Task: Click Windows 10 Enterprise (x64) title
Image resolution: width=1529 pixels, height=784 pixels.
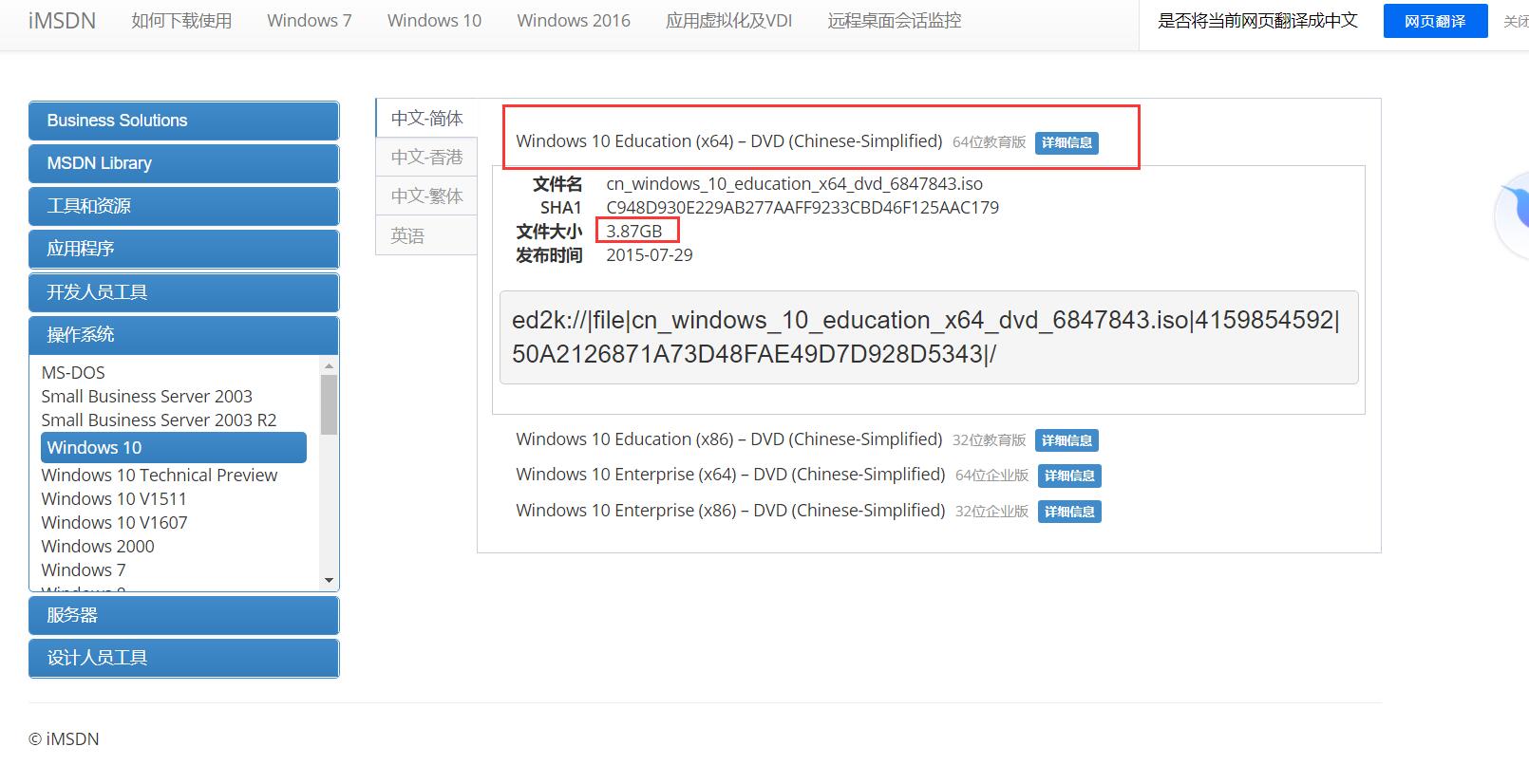Action: pyautogui.click(x=730, y=475)
